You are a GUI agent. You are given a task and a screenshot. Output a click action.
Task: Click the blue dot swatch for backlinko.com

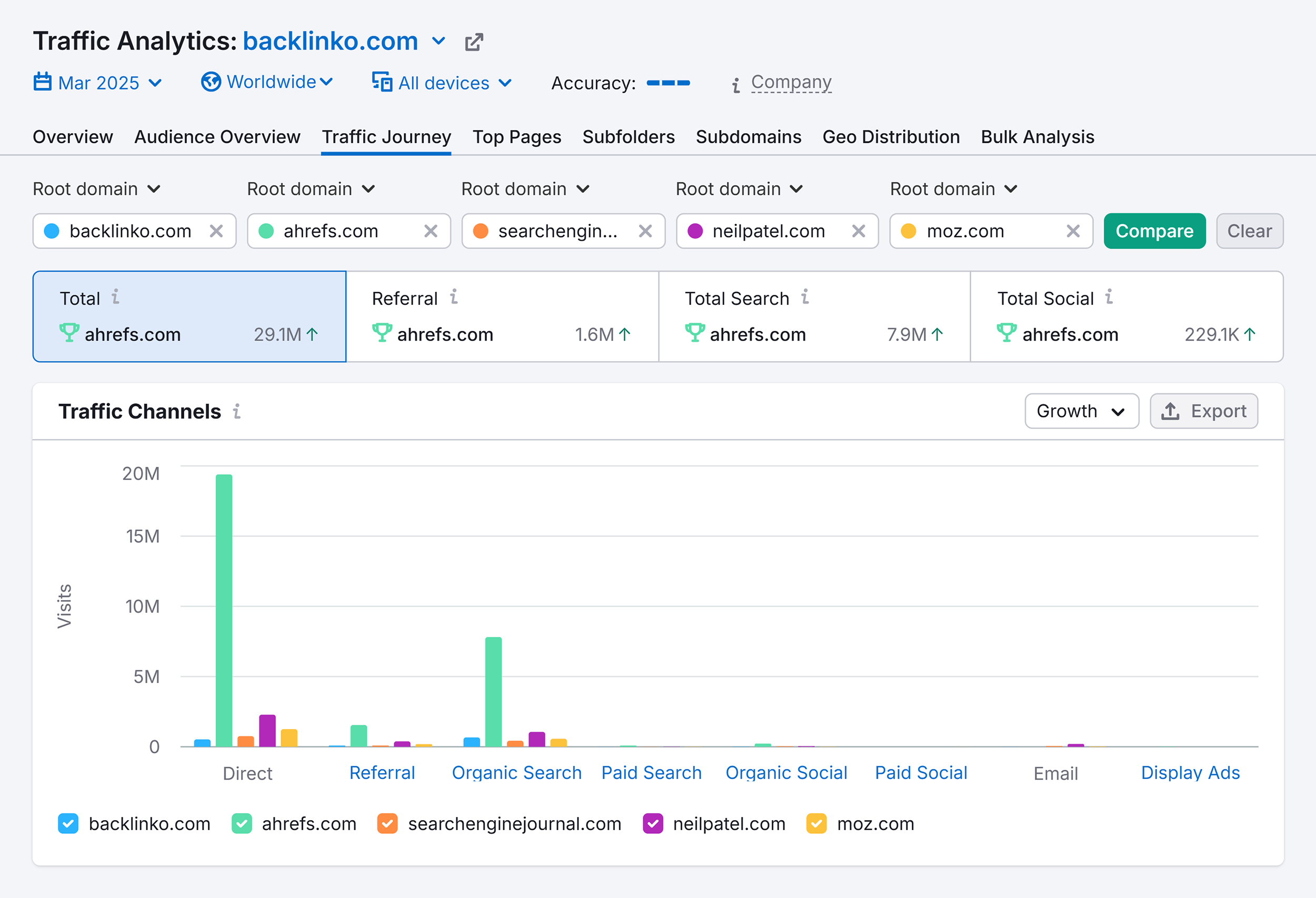point(52,231)
